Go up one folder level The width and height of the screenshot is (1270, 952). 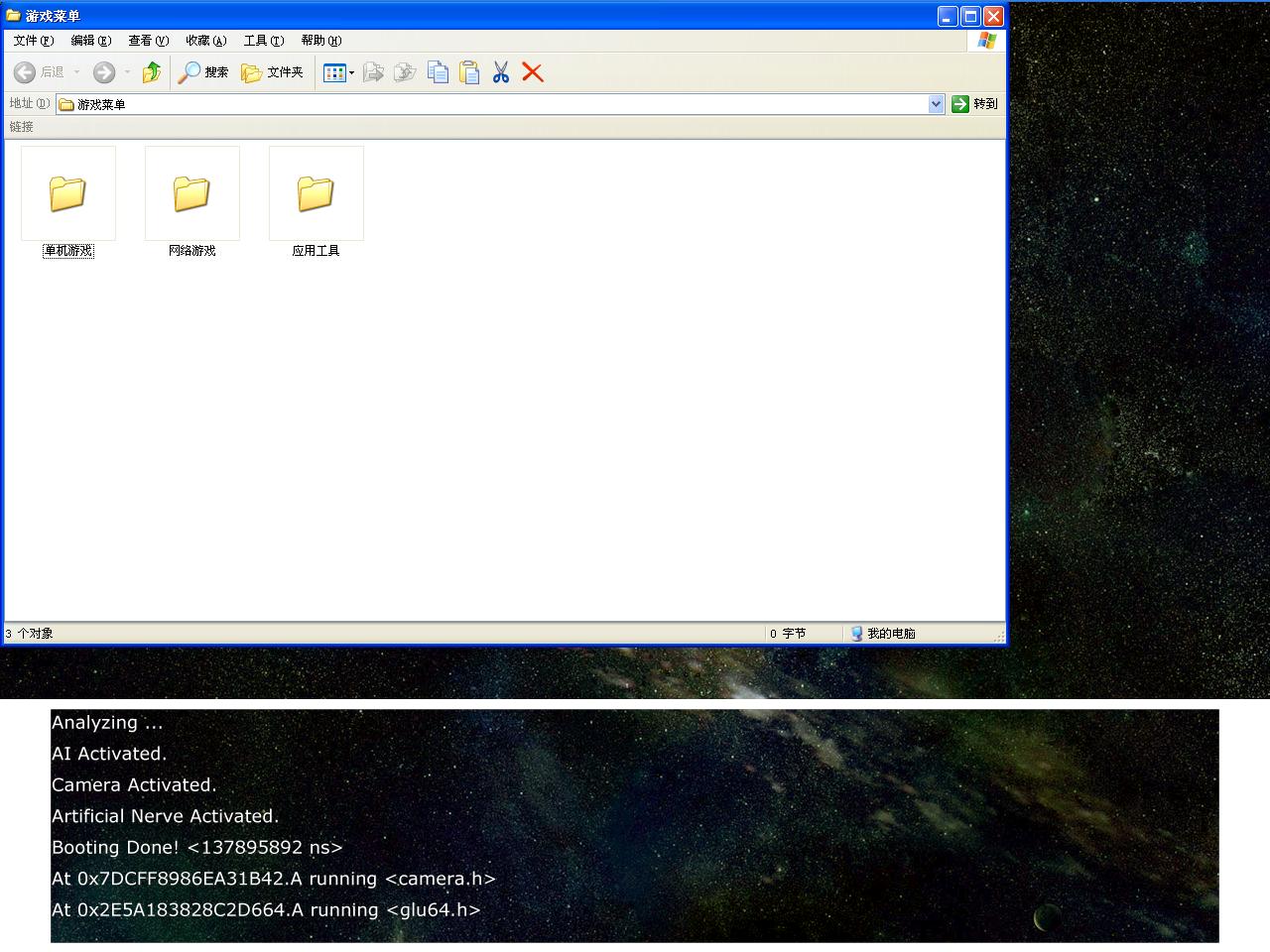[x=152, y=72]
